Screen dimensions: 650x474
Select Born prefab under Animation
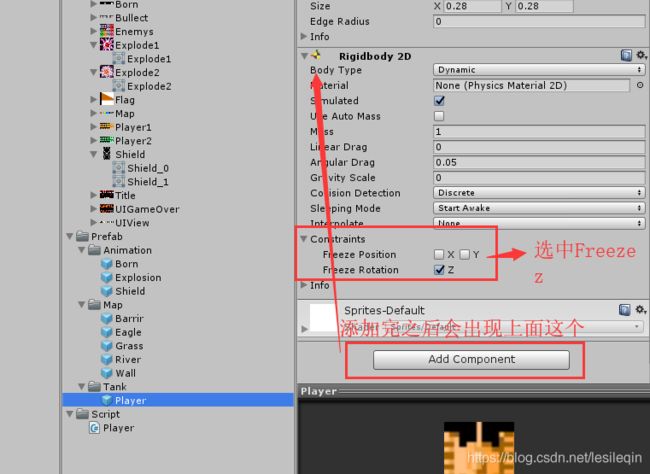click(119, 264)
